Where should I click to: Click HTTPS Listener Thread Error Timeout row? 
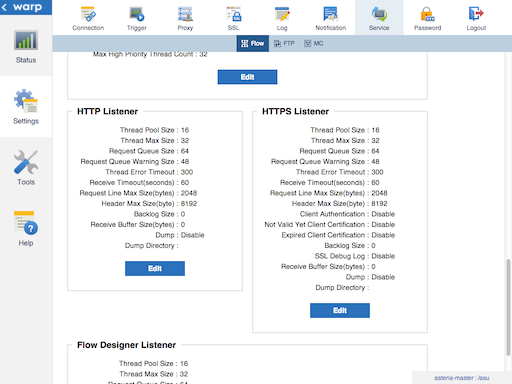click(x=340, y=172)
